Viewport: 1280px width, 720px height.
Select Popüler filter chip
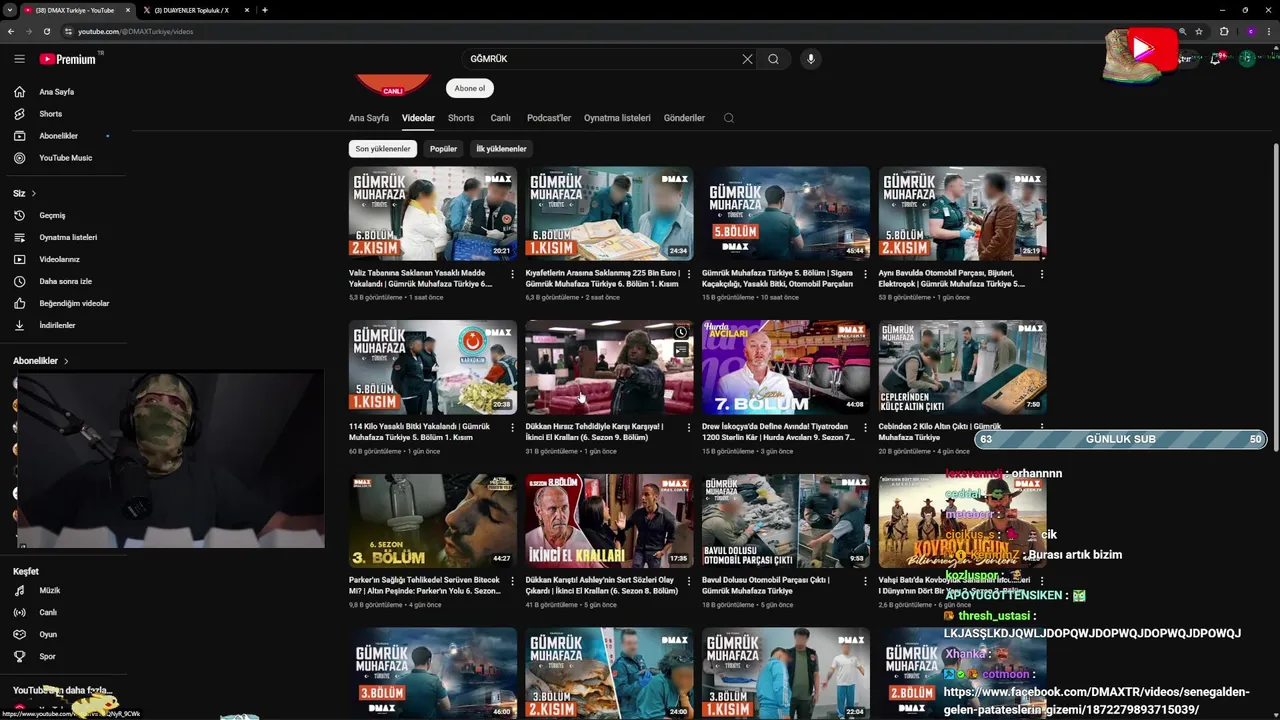pos(443,149)
